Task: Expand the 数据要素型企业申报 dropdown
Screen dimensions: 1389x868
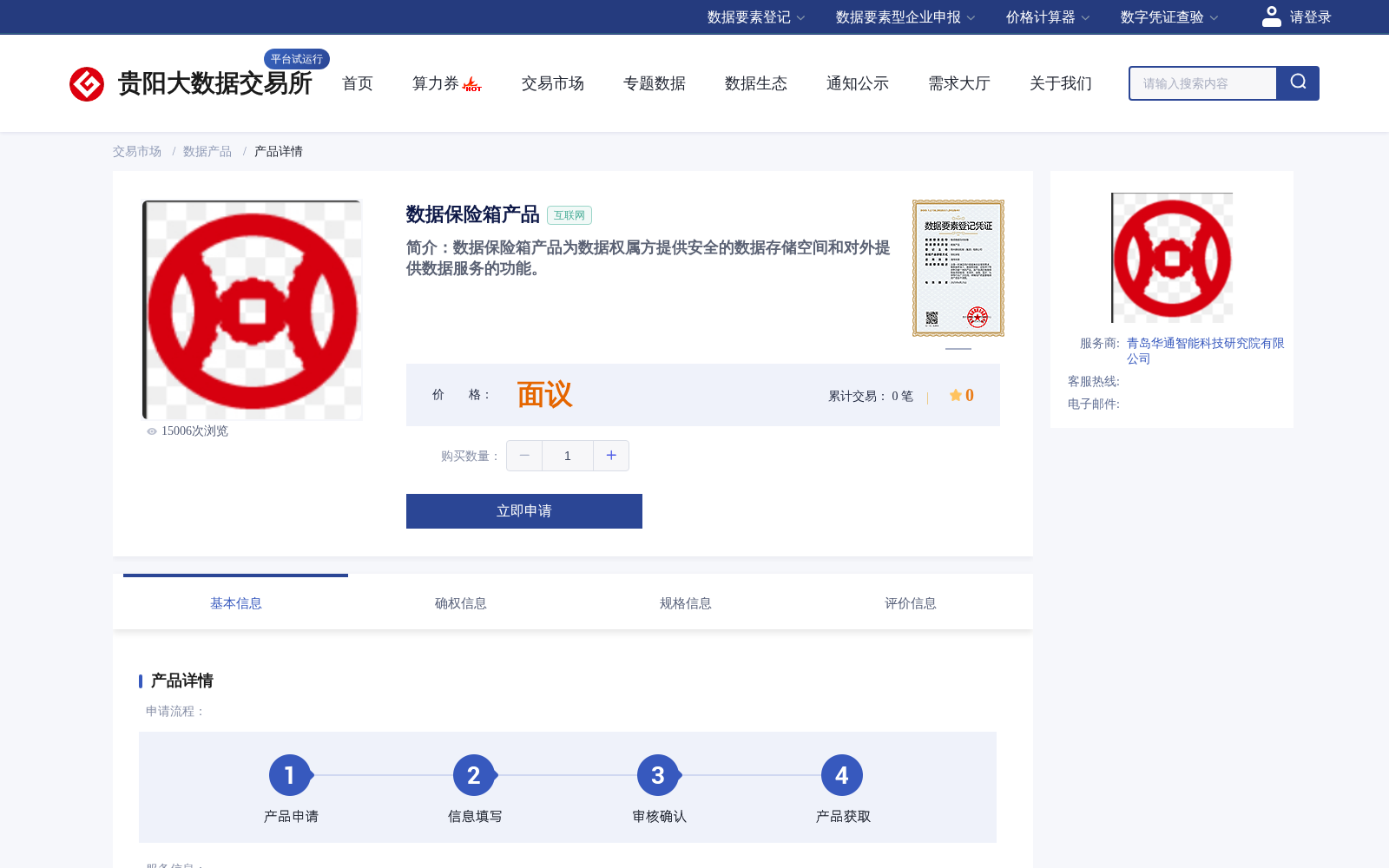Action: coord(905,17)
